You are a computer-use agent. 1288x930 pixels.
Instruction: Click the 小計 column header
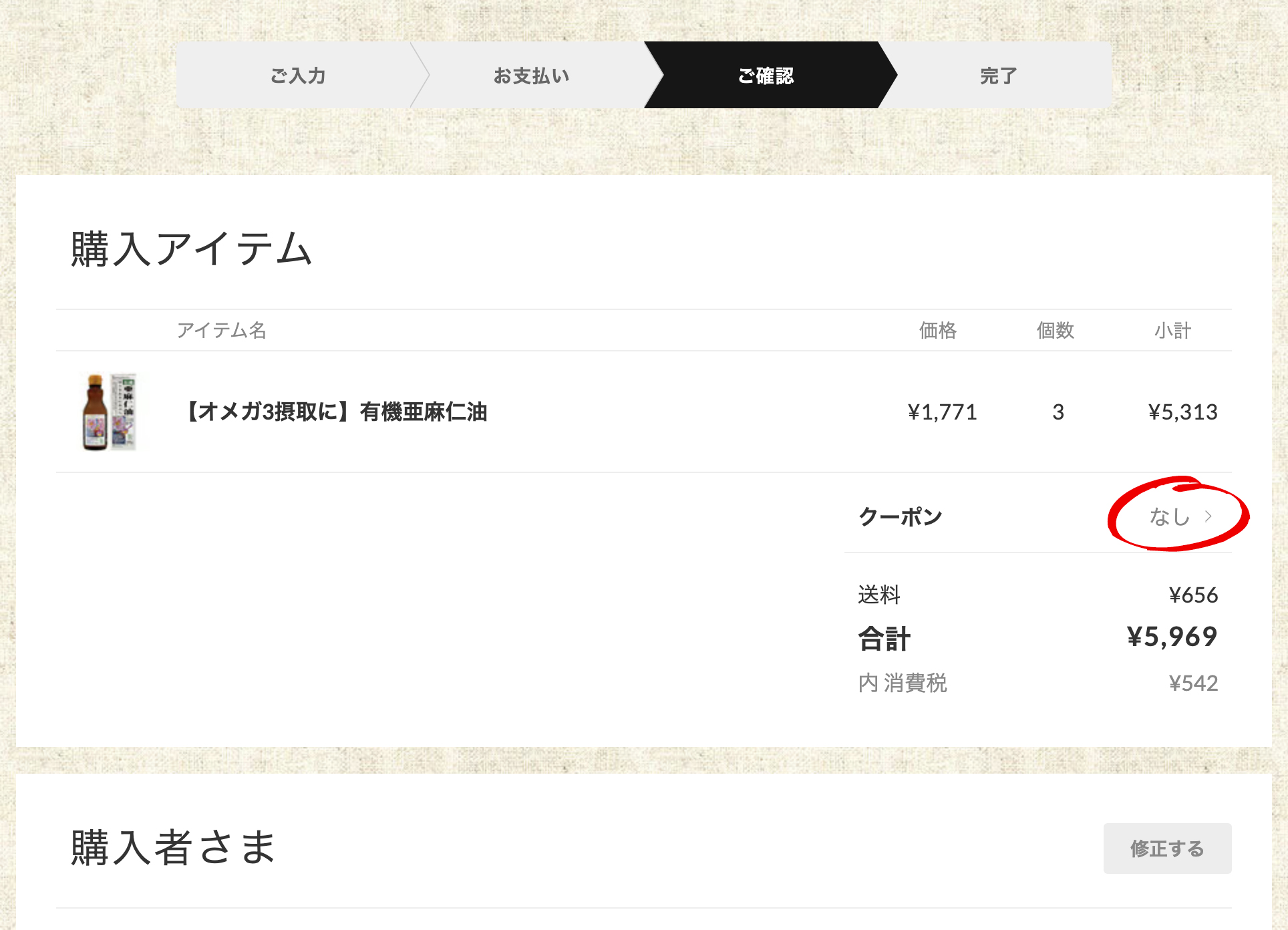point(1172,330)
